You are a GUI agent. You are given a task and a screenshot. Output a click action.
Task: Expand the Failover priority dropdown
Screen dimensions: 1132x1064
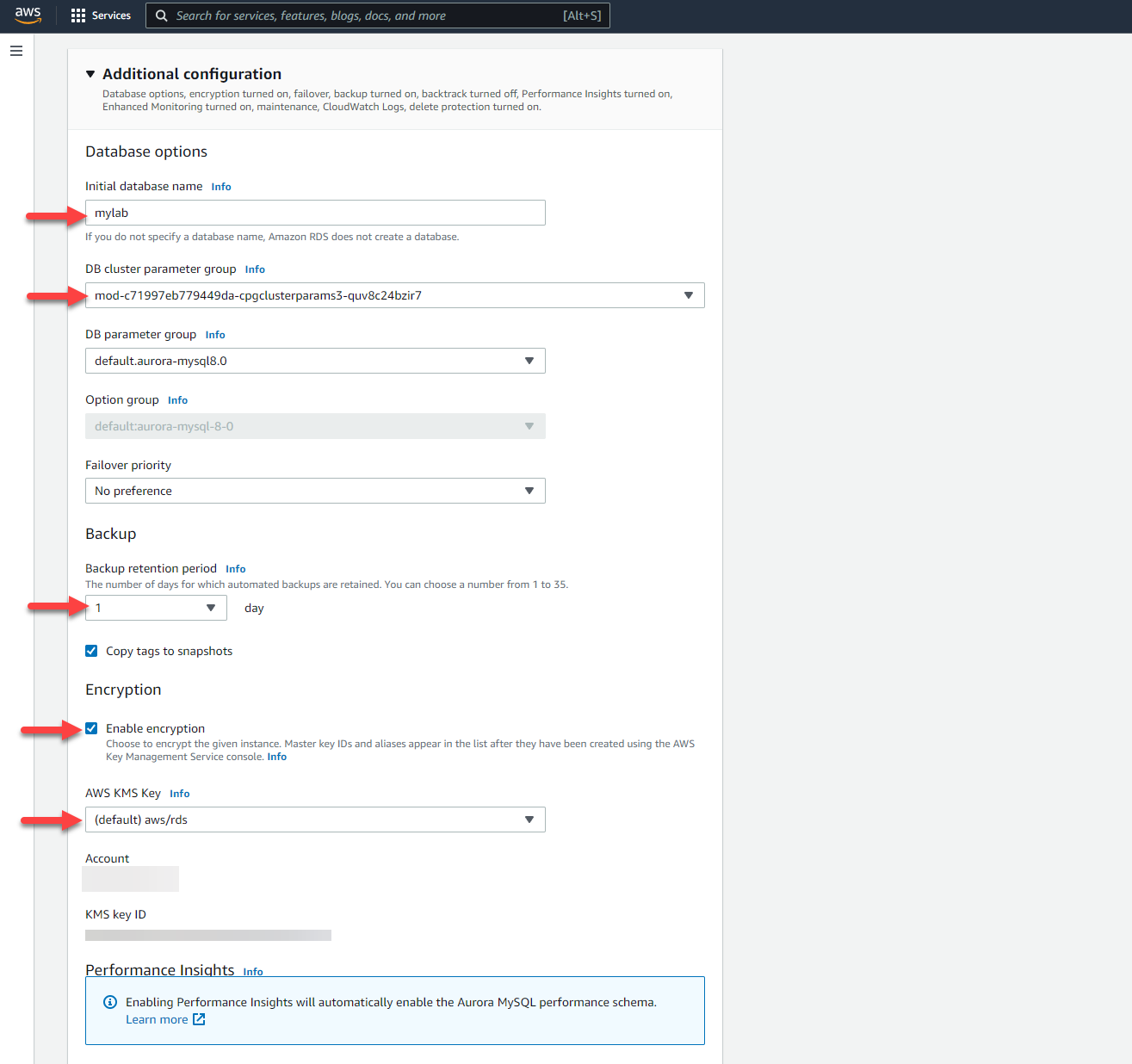[315, 491]
